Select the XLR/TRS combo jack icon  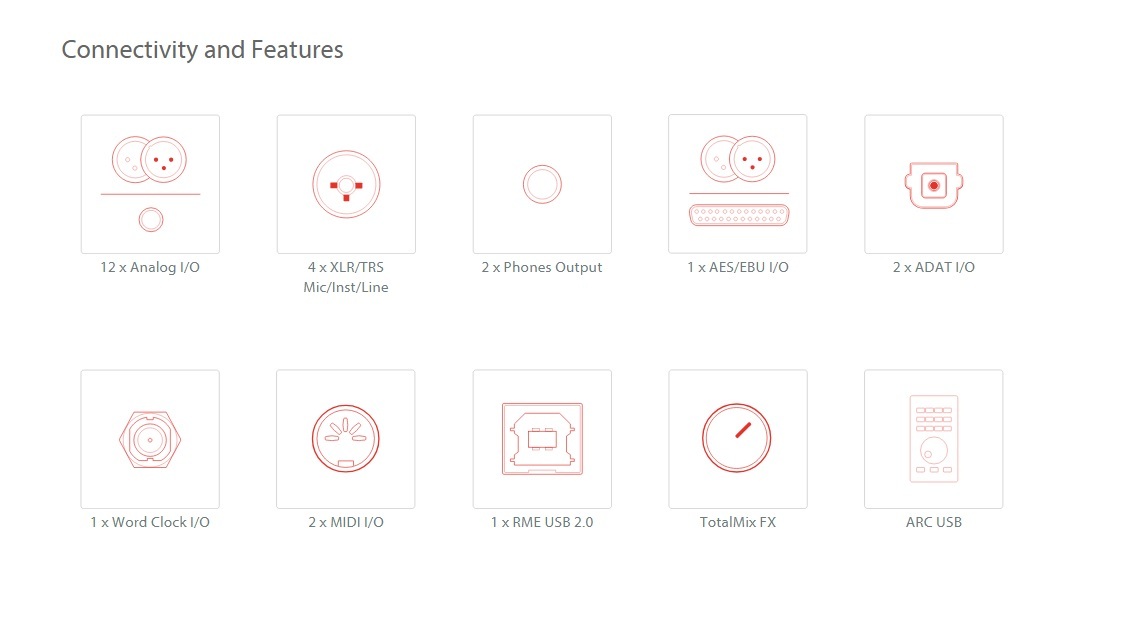(346, 184)
